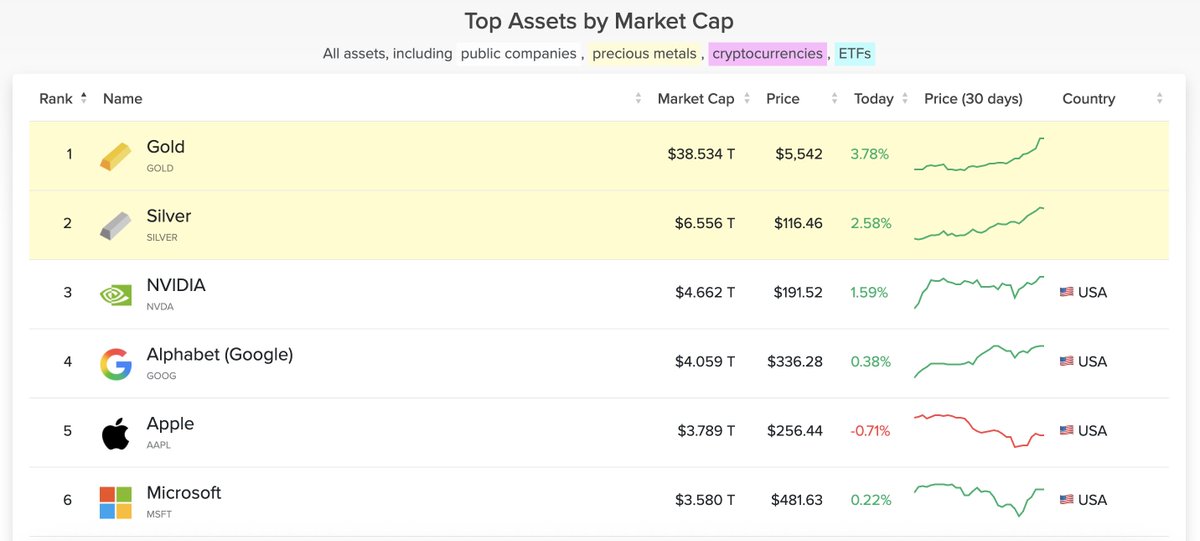This screenshot has height=541, width=1200.
Task: Click NVIDIA market cap $4.662 T
Action: tap(705, 292)
